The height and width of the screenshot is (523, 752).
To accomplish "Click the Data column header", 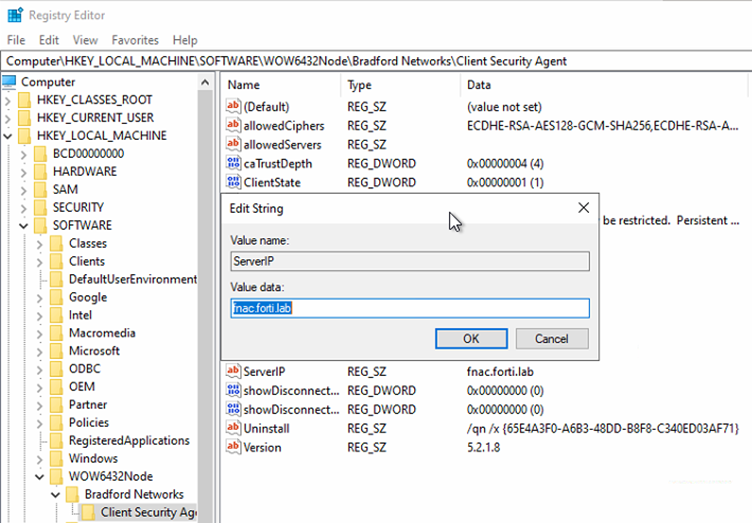I will pyautogui.click(x=479, y=85).
